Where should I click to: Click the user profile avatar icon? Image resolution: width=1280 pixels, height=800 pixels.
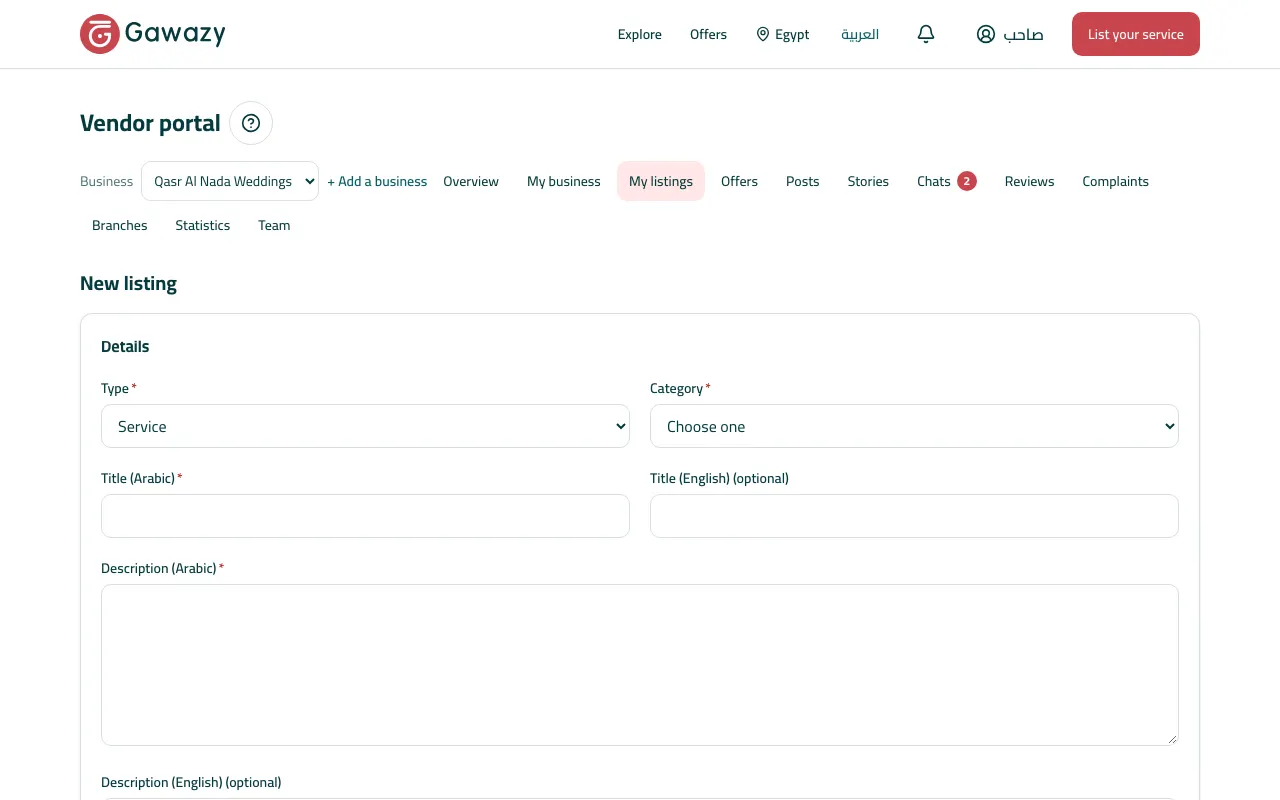[x=986, y=34]
